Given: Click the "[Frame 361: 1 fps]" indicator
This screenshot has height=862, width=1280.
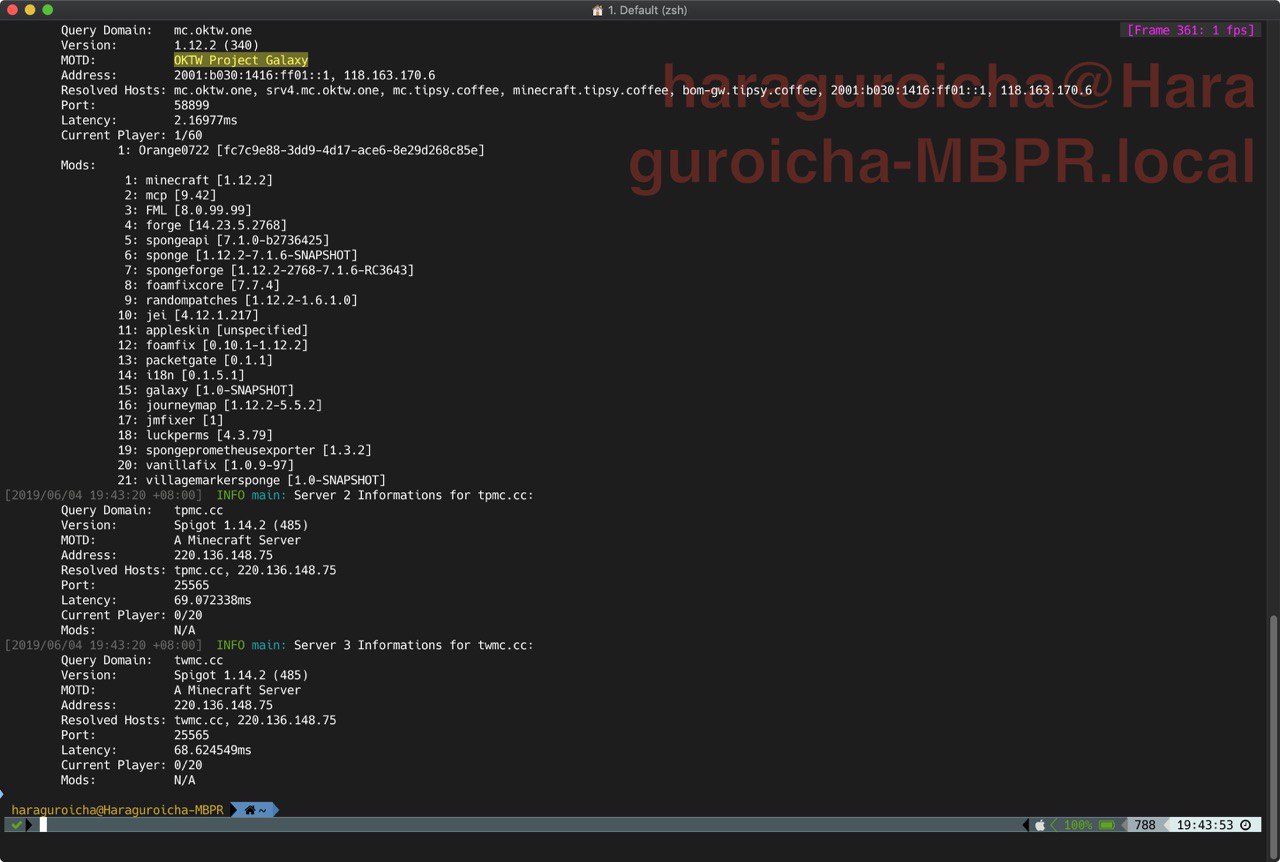Looking at the screenshot, I should click(x=1191, y=30).
